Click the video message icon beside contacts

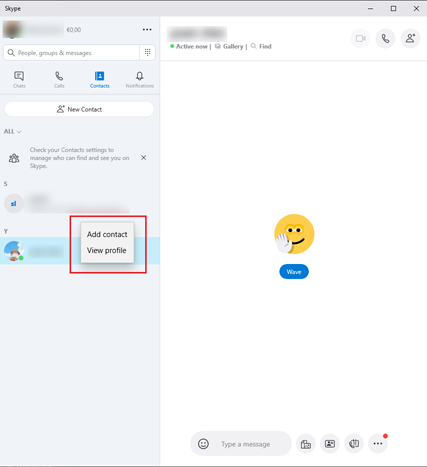[x=354, y=444]
